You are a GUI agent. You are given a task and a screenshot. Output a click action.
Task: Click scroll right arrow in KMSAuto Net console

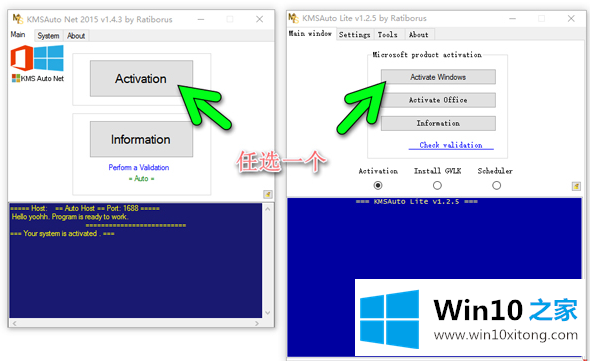[x=257, y=323]
